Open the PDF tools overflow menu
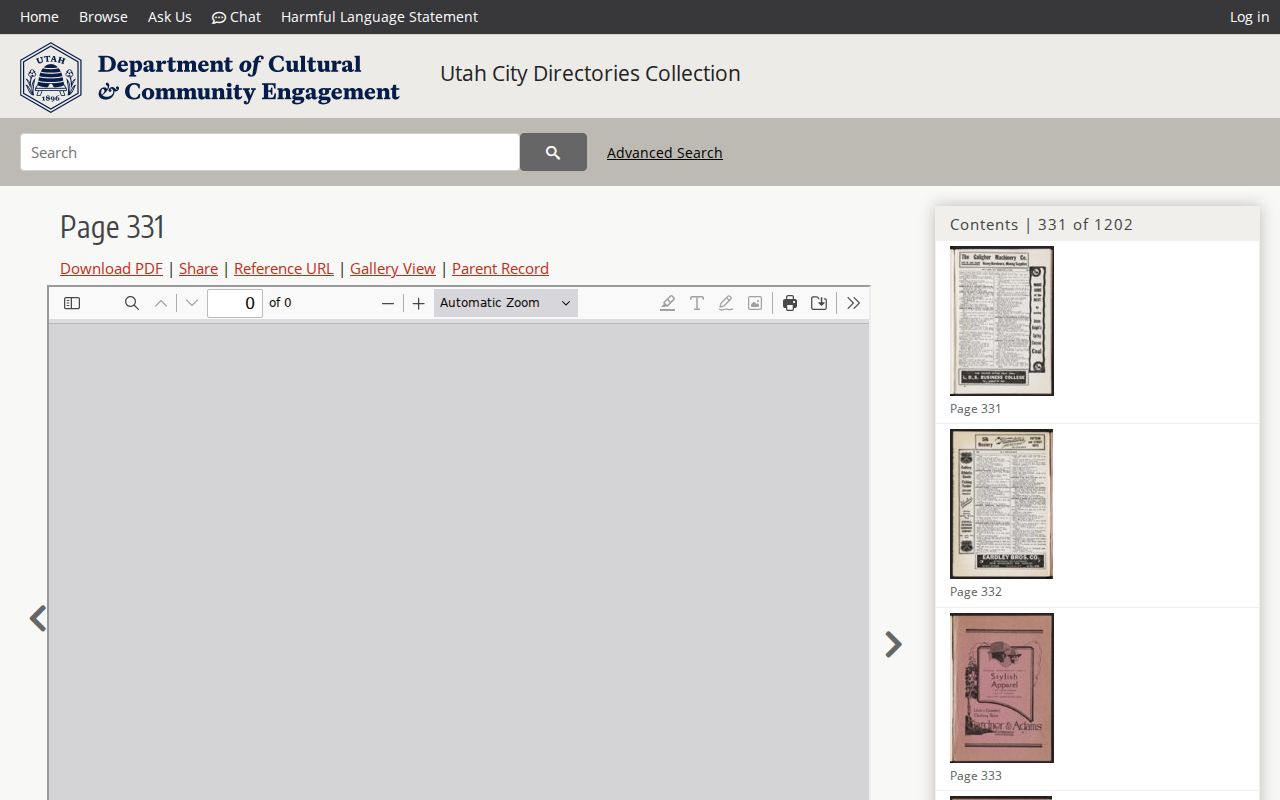1280x800 pixels. [x=853, y=303]
